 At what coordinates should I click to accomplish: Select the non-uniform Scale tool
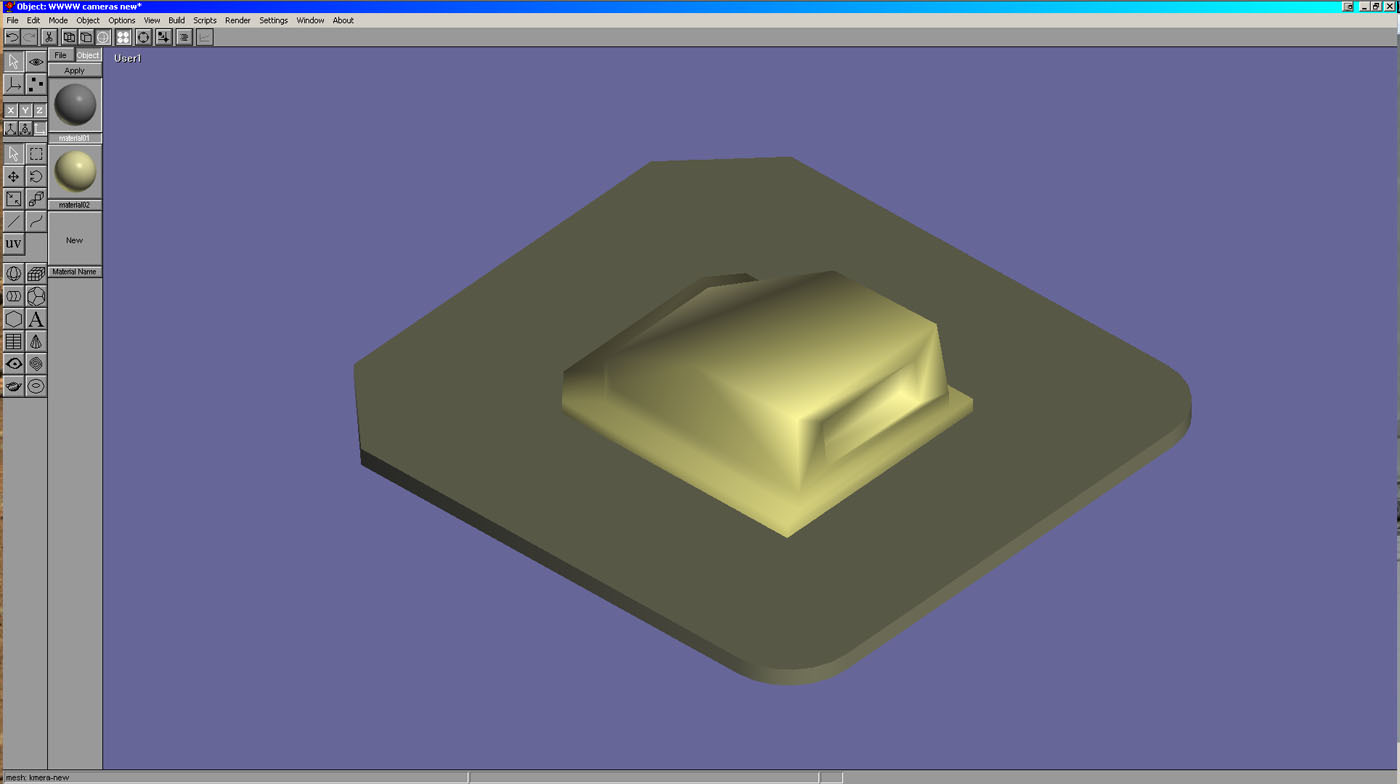pyautogui.click(x=13, y=199)
